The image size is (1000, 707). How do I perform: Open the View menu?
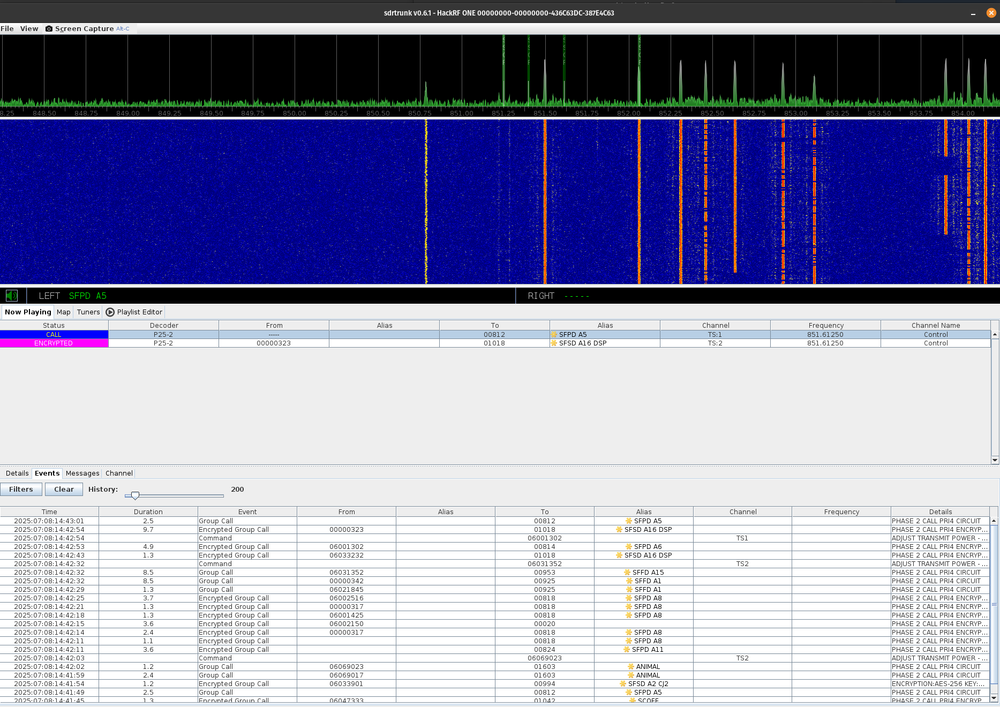pos(29,28)
